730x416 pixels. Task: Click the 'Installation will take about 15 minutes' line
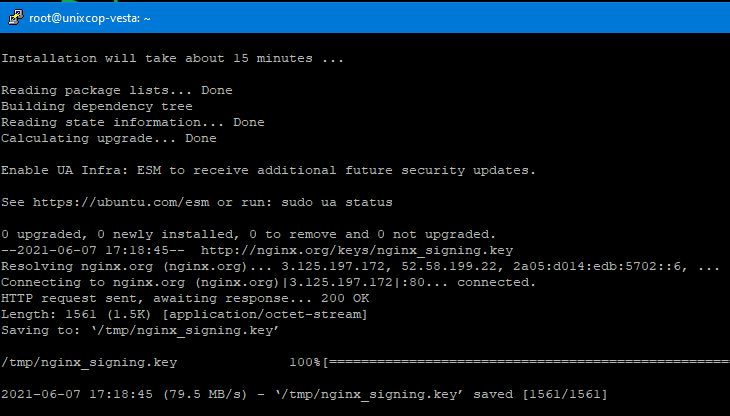pos(172,59)
